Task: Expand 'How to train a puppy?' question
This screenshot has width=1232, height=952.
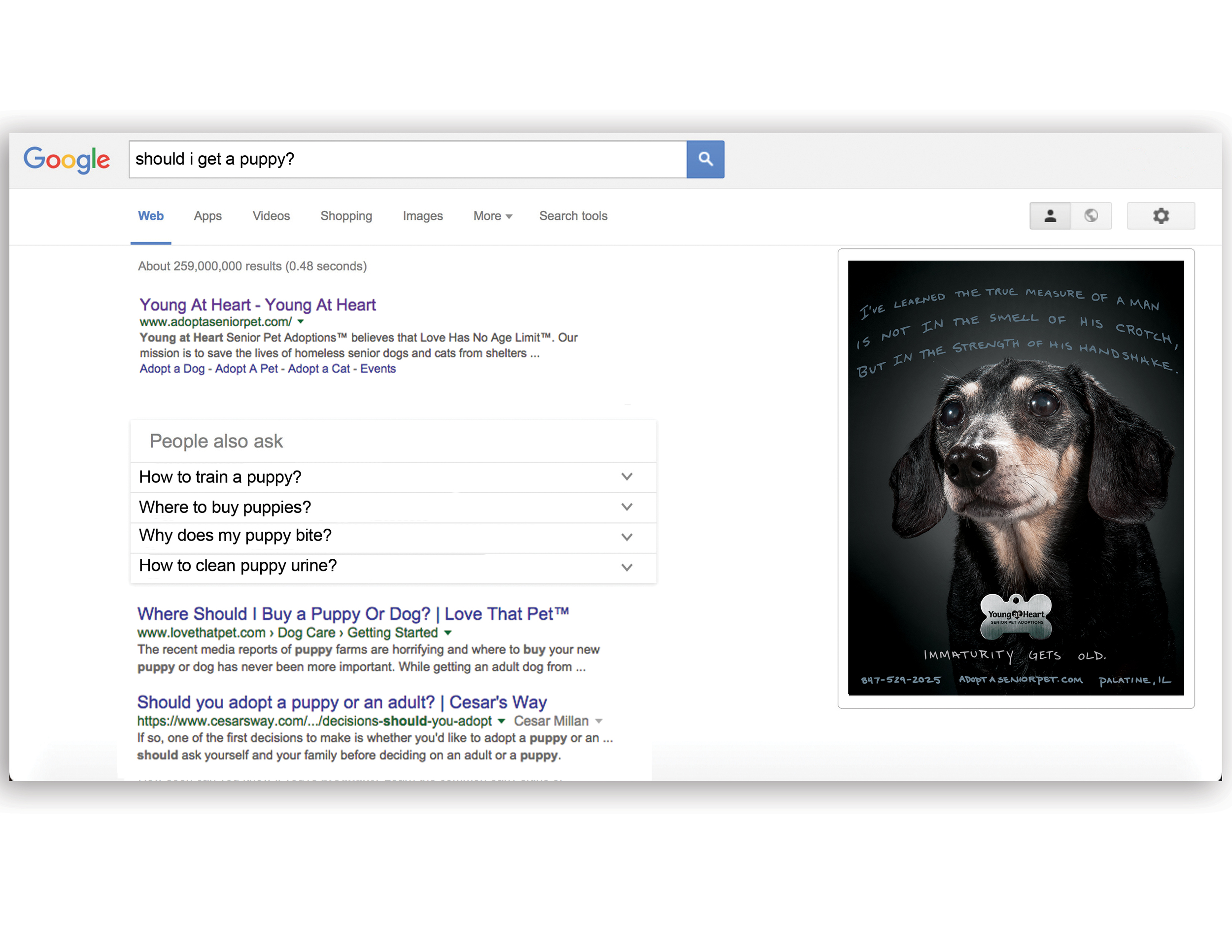Action: coord(393,477)
